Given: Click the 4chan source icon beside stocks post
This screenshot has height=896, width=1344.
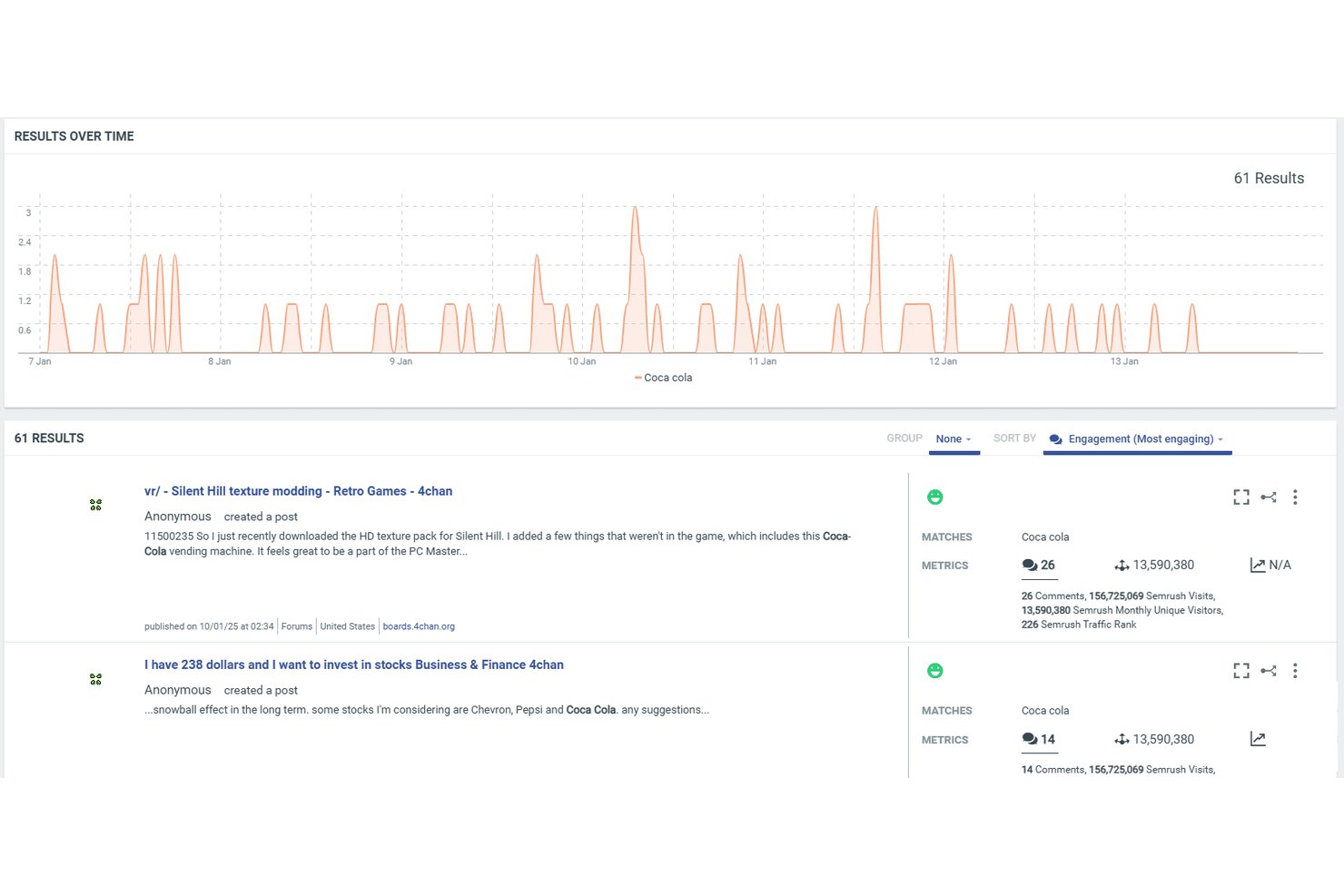Looking at the screenshot, I should click(x=95, y=679).
